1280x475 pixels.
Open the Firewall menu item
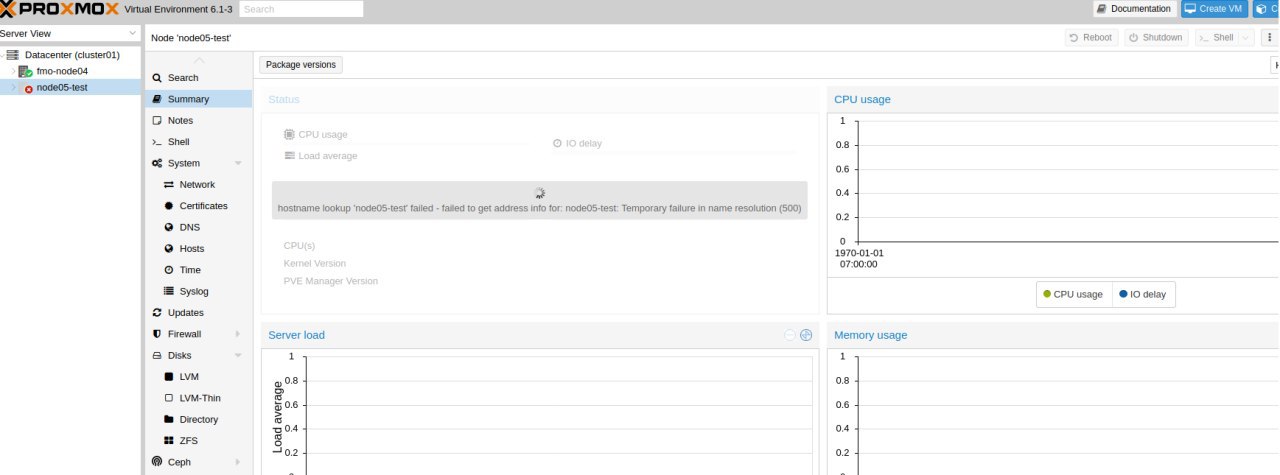point(197,334)
